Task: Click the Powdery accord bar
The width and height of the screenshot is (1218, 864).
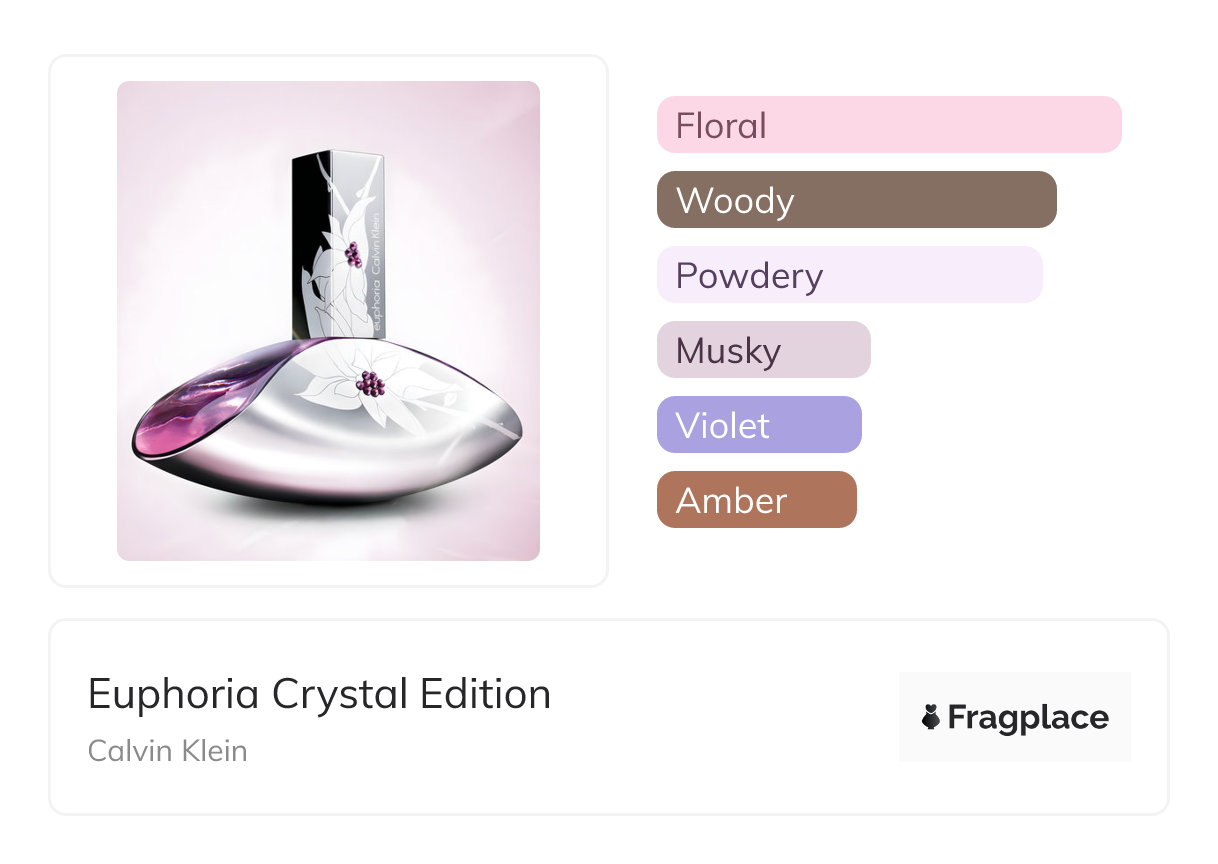Action: pos(849,275)
